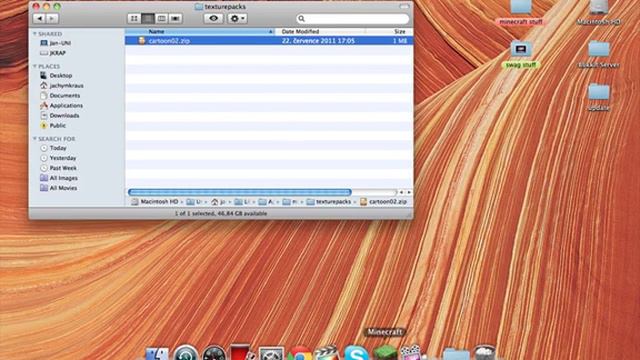
Task: Collapse the SEARCH FOR sidebar section
Action: tap(35, 139)
